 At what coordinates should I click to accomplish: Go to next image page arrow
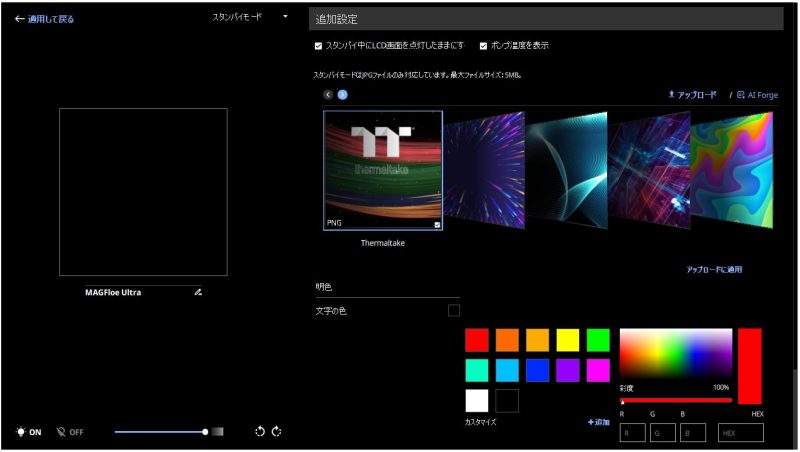click(342, 95)
